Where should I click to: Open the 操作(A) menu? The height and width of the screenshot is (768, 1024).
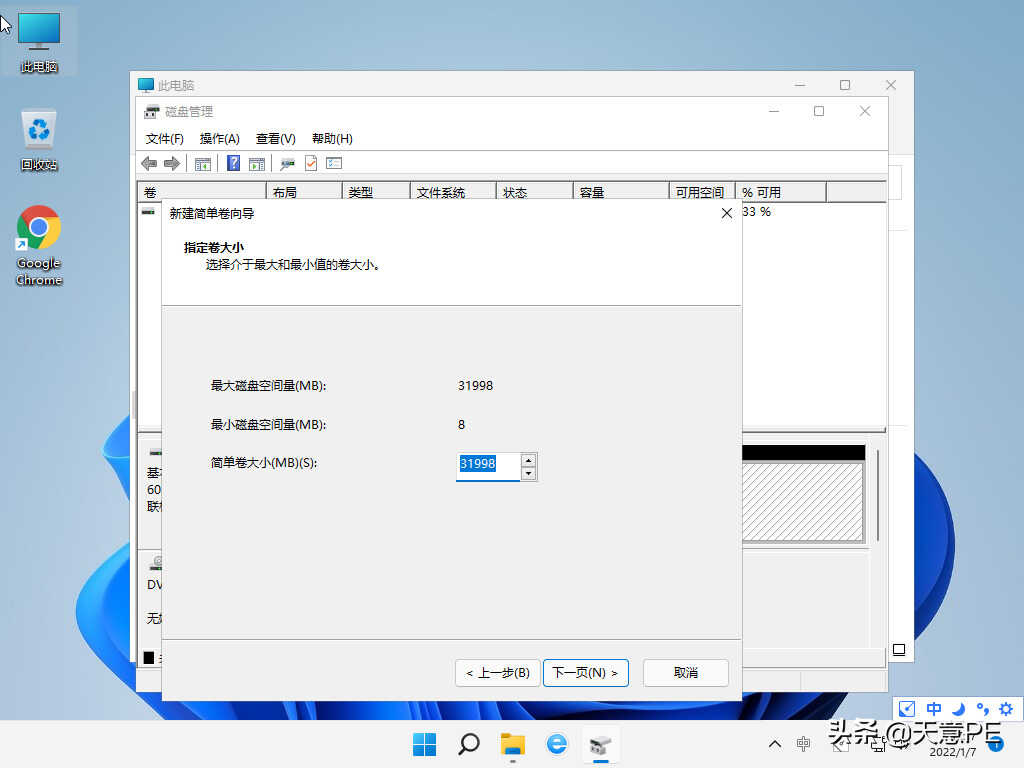[219, 139]
